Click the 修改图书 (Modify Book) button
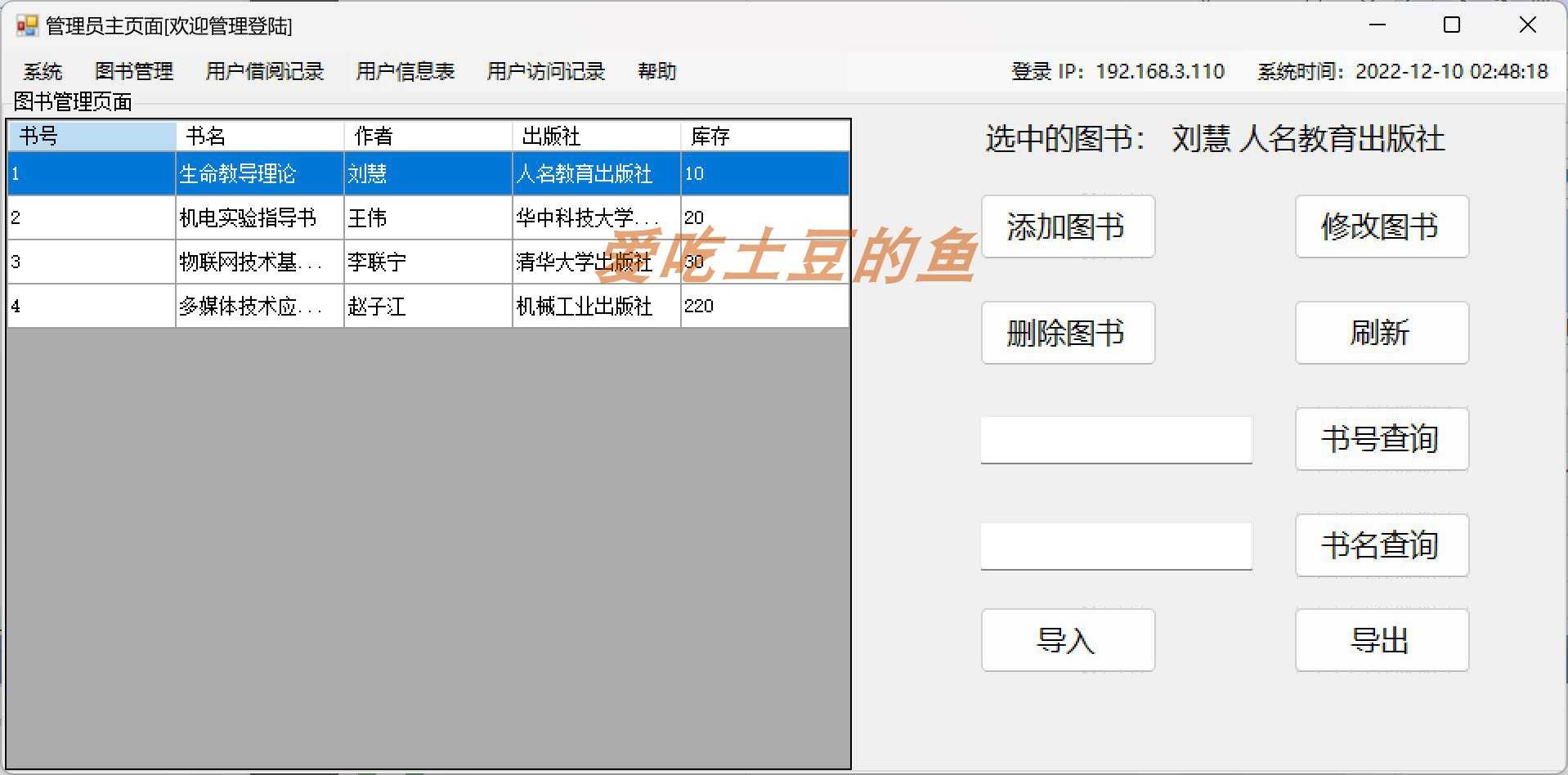Image resolution: width=1568 pixels, height=775 pixels. click(1381, 226)
